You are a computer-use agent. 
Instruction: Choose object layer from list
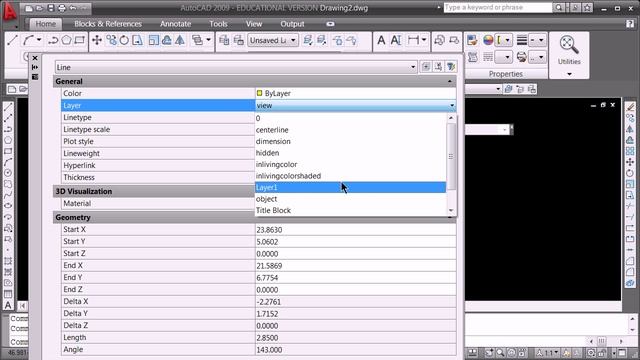pyautogui.click(x=351, y=199)
